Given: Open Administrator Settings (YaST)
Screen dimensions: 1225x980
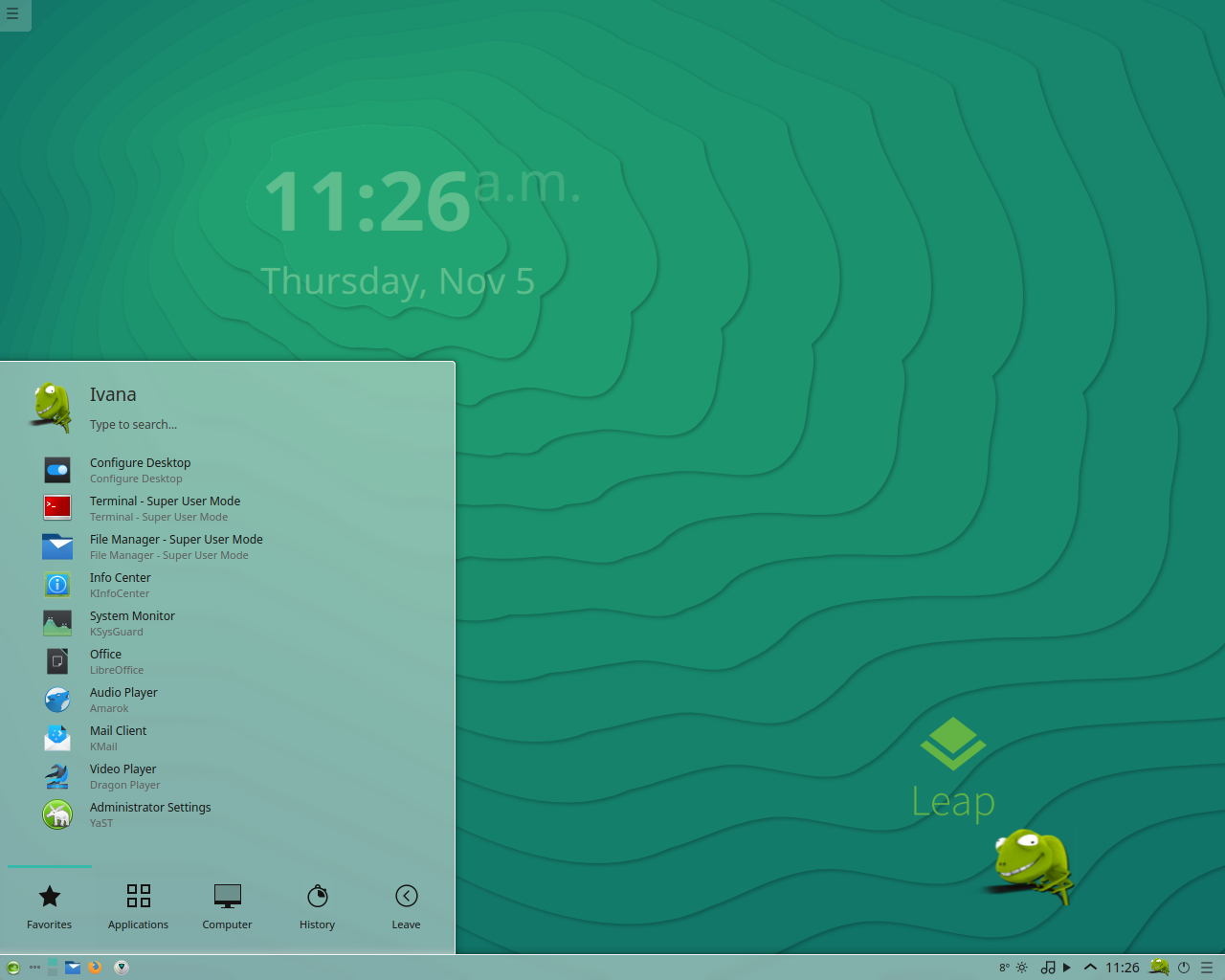Looking at the screenshot, I should click(x=228, y=814).
